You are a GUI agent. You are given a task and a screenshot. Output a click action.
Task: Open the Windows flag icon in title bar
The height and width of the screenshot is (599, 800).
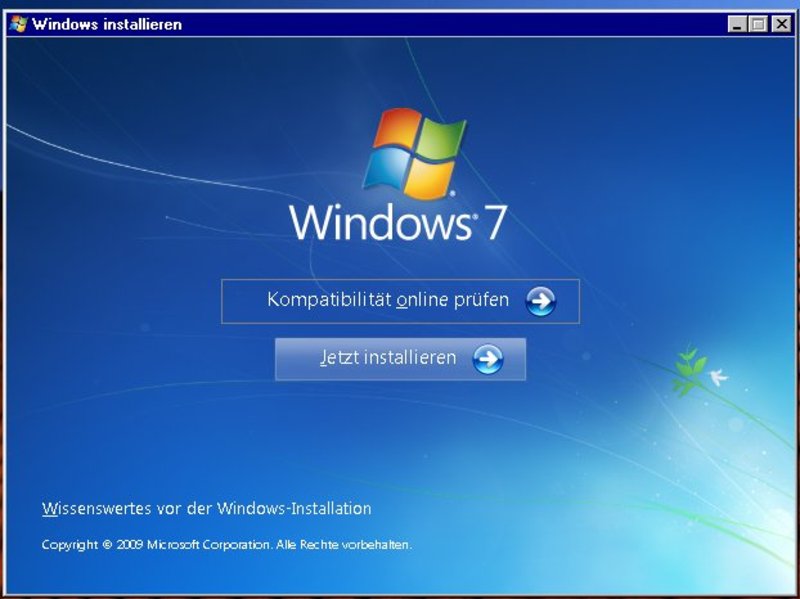18,24
